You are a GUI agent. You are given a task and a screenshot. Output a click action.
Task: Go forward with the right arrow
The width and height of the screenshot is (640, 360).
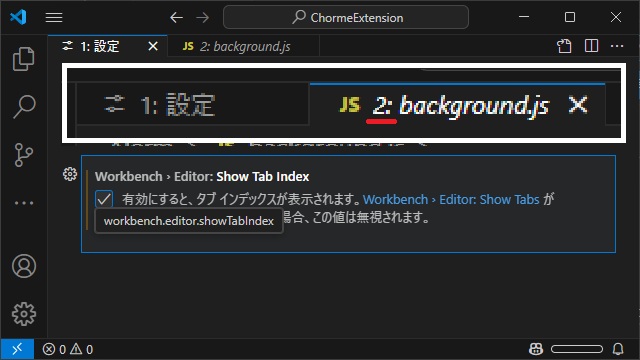click(202, 18)
